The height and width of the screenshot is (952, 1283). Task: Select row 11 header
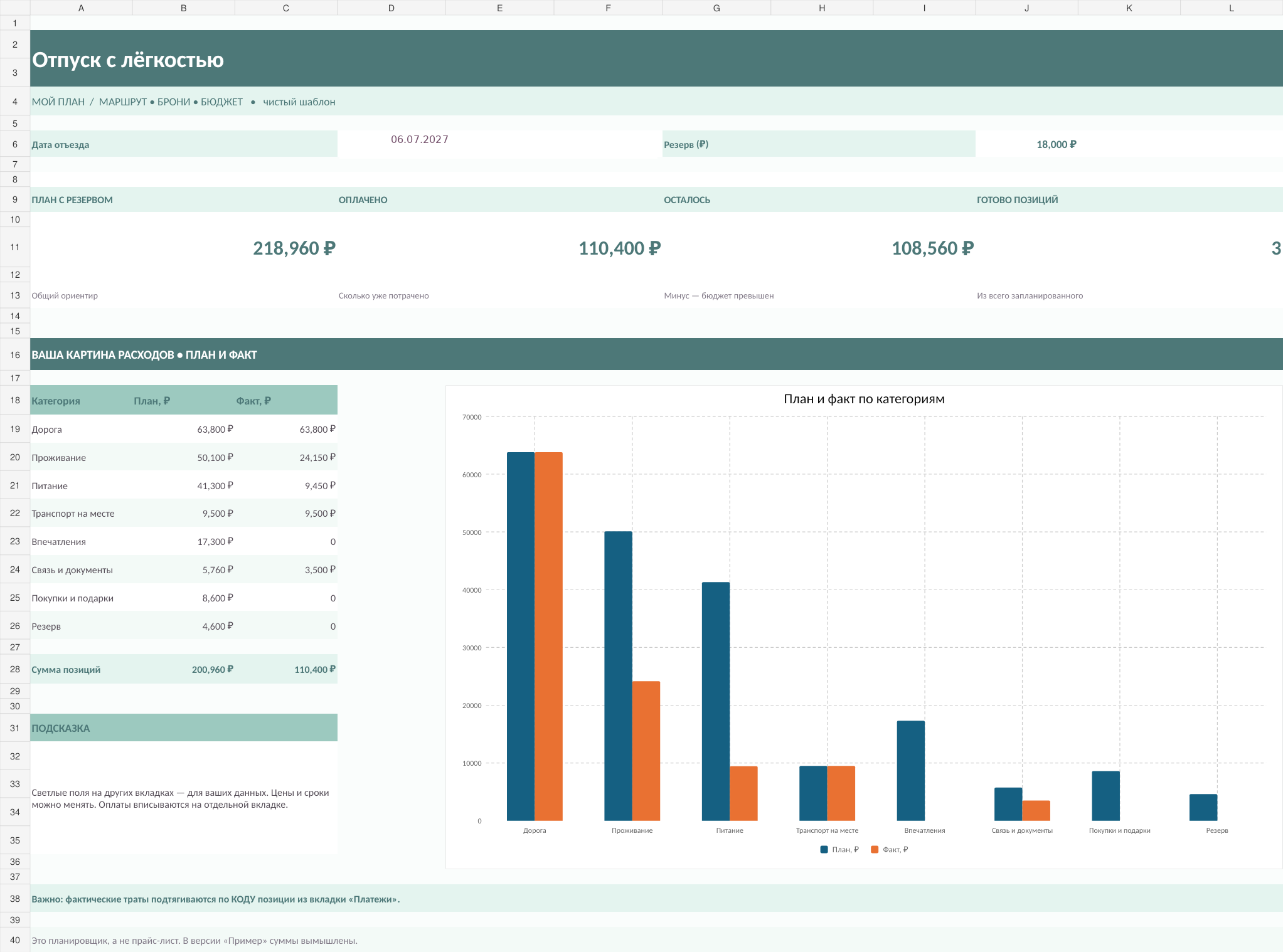[15, 247]
